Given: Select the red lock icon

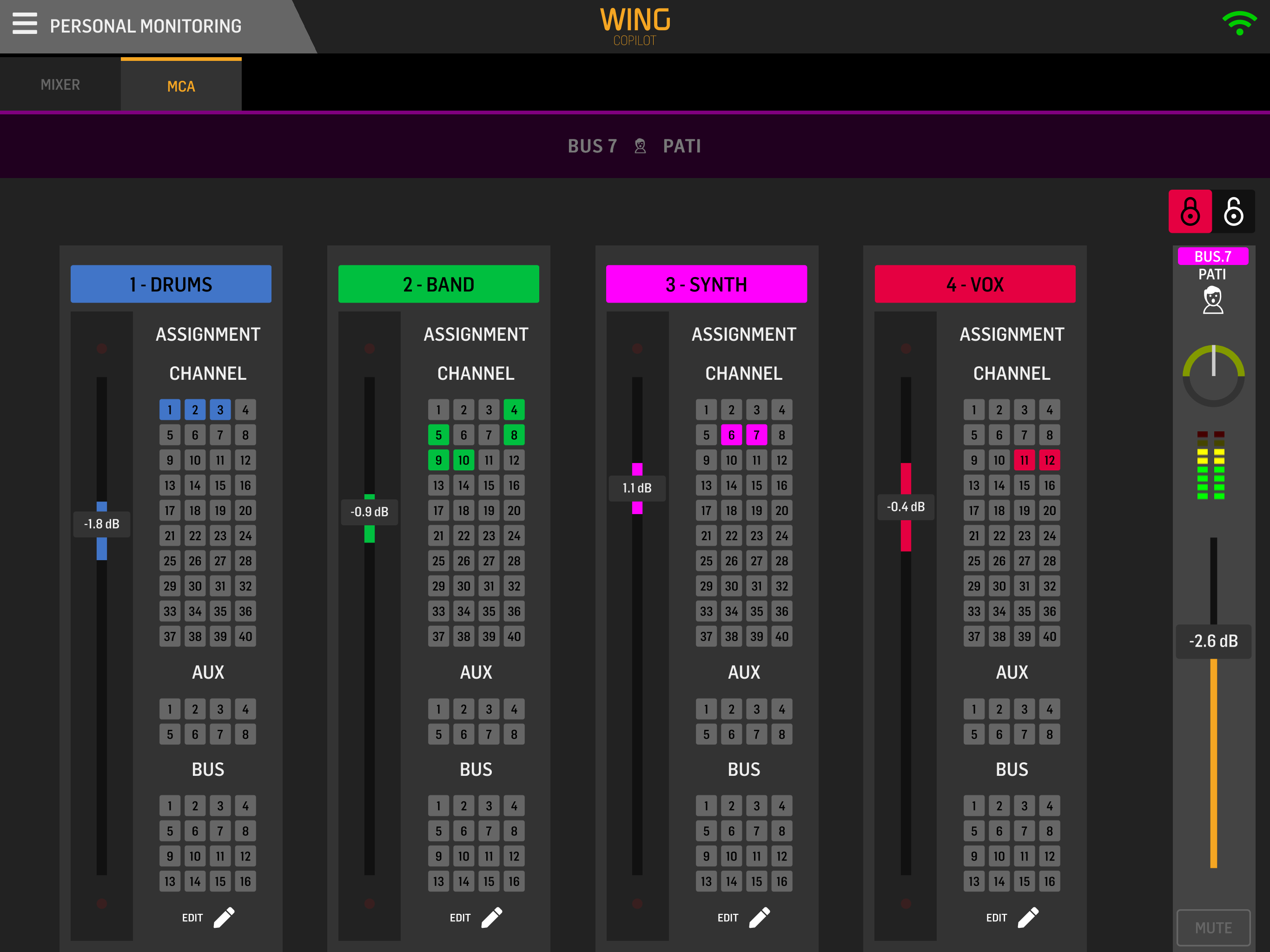Looking at the screenshot, I should click(1190, 212).
